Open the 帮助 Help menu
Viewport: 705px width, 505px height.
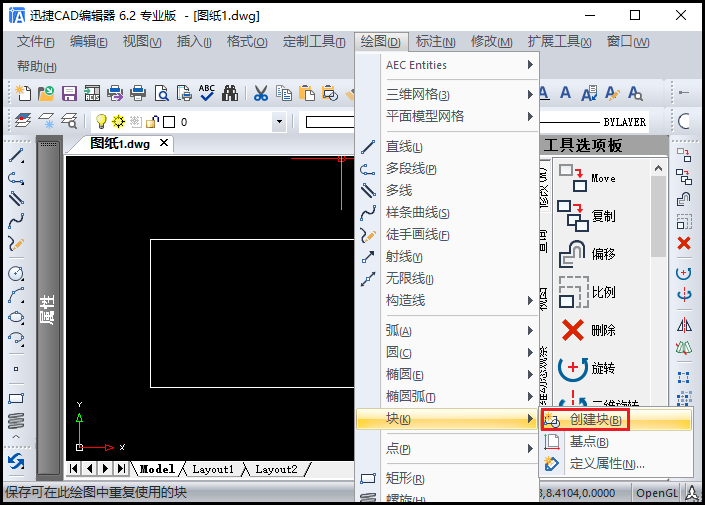tap(36, 67)
